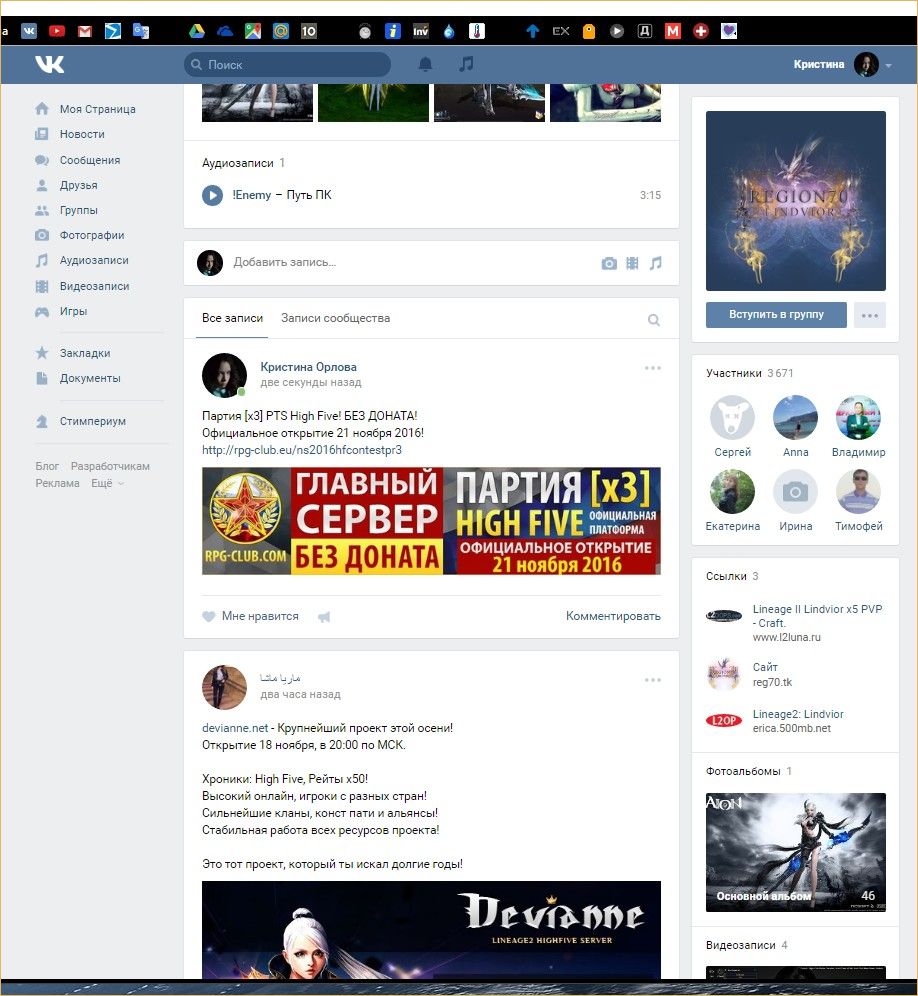Open the music note player icon in header
The width and height of the screenshot is (918, 996).
coord(466,64)
